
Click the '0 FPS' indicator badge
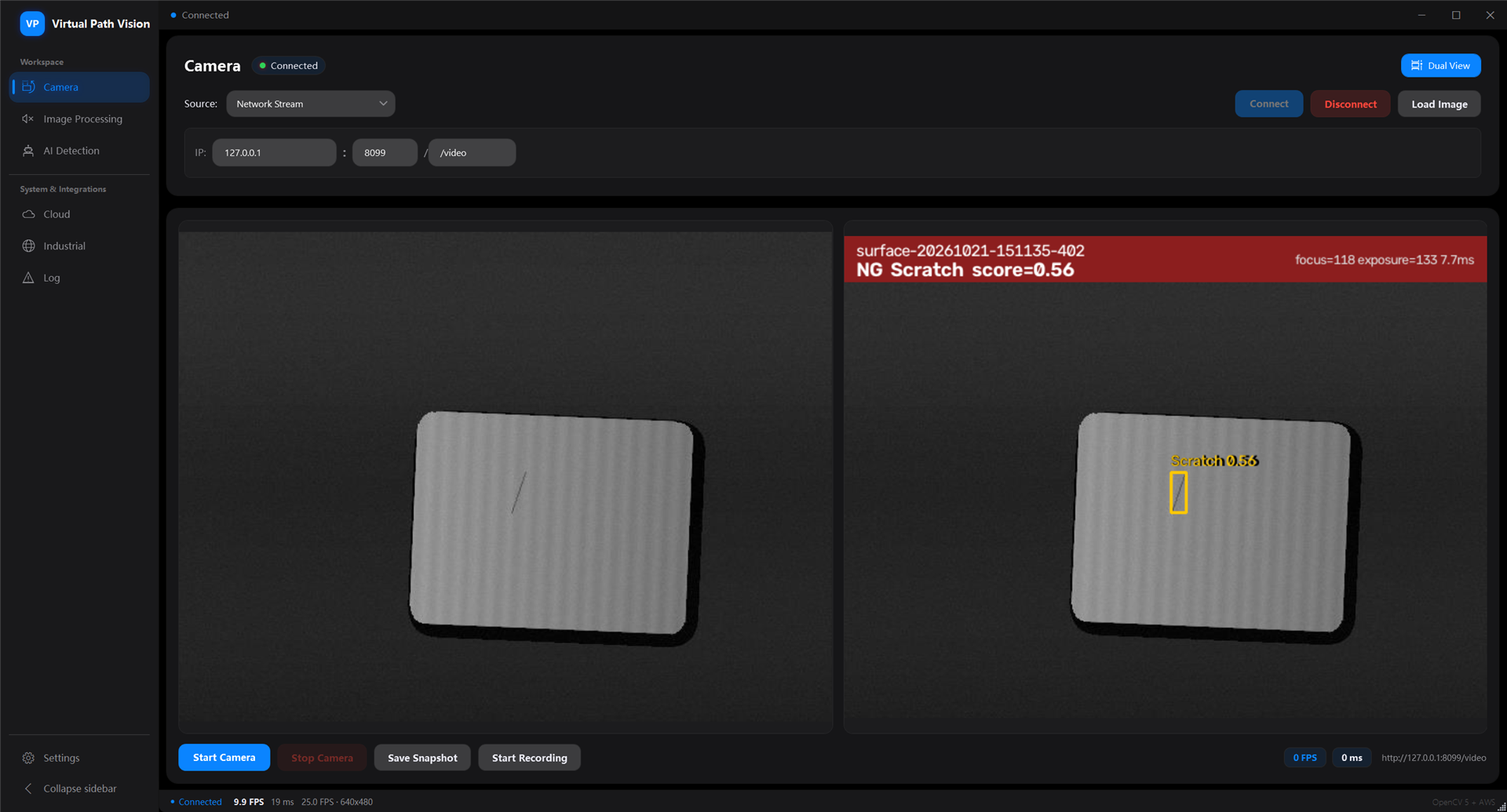pos(1304,757)
